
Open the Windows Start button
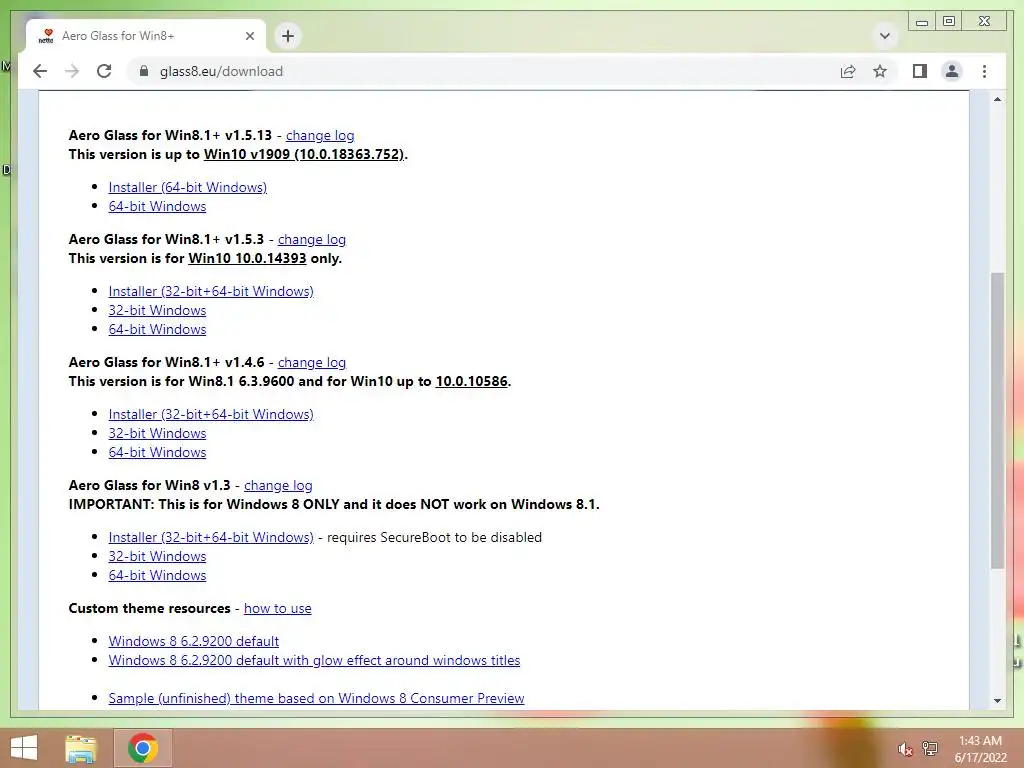click(24, 748)
